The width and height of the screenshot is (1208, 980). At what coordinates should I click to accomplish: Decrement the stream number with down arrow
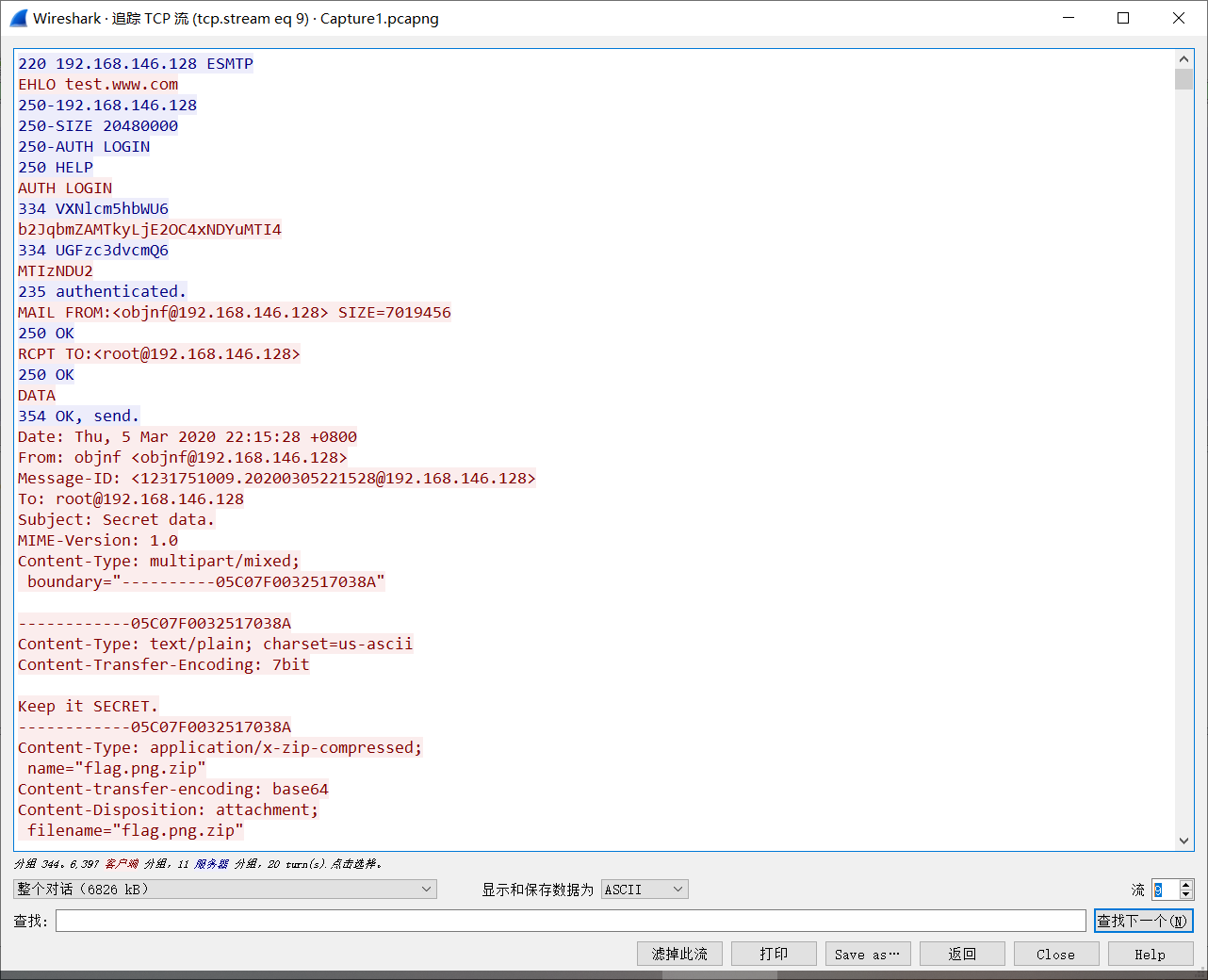[x=1186, y=894]
